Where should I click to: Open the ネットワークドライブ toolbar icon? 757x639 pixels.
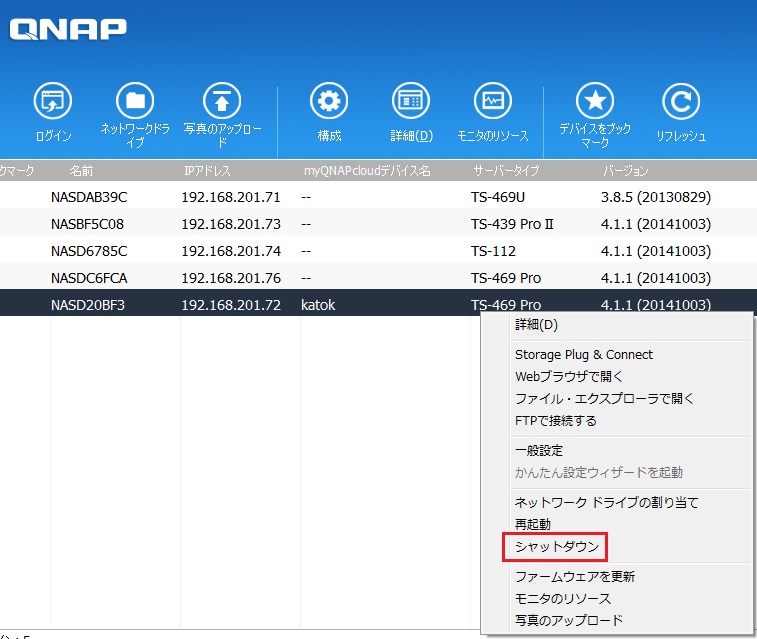click(x=135, y=101)
